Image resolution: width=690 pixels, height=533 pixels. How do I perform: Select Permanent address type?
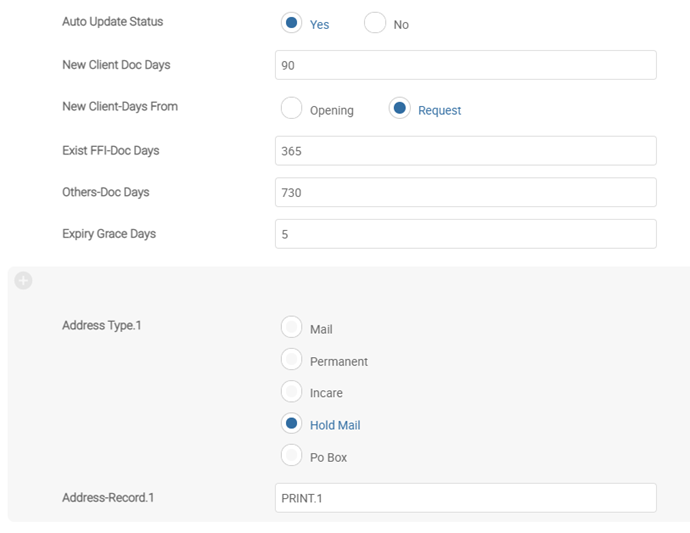click(292, 360)
